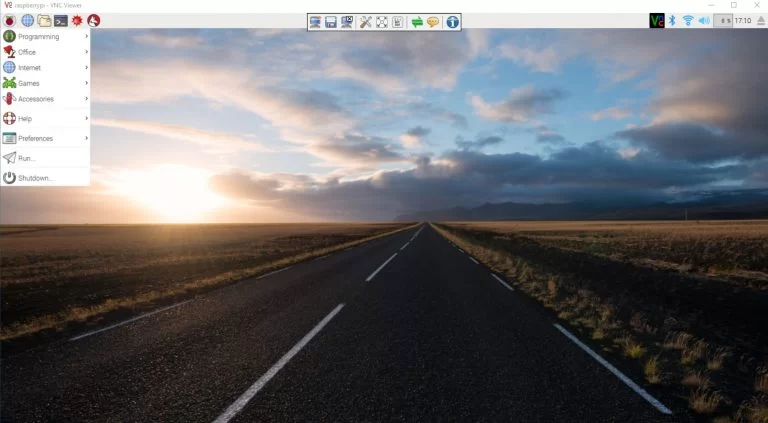Select the Games menu entry
768x423 pixels.
[45, 83]
